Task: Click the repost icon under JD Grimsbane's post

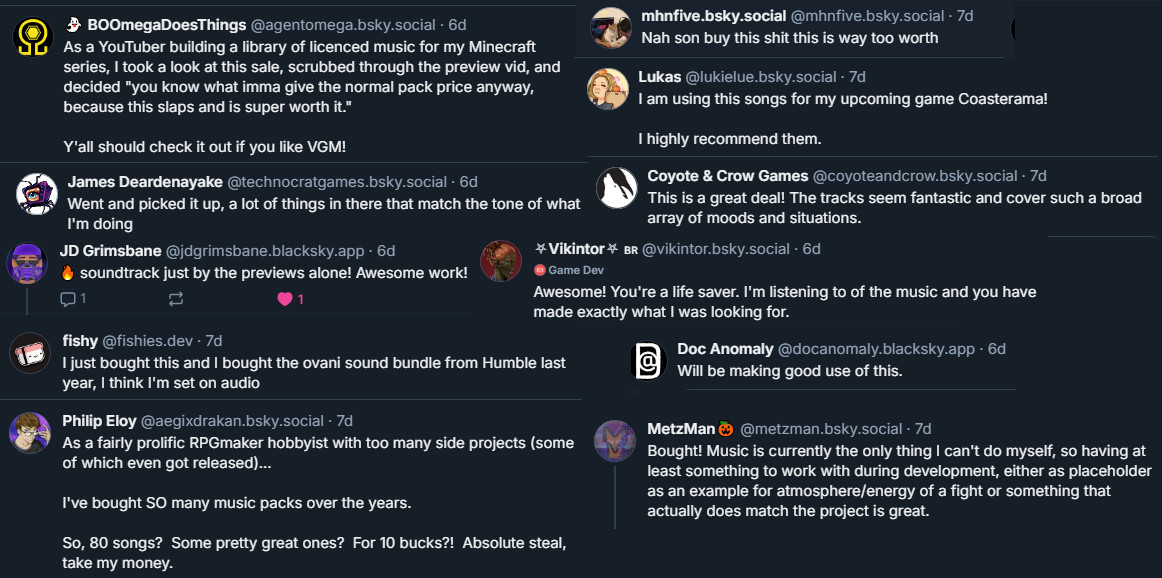Action: pos(176,298)
